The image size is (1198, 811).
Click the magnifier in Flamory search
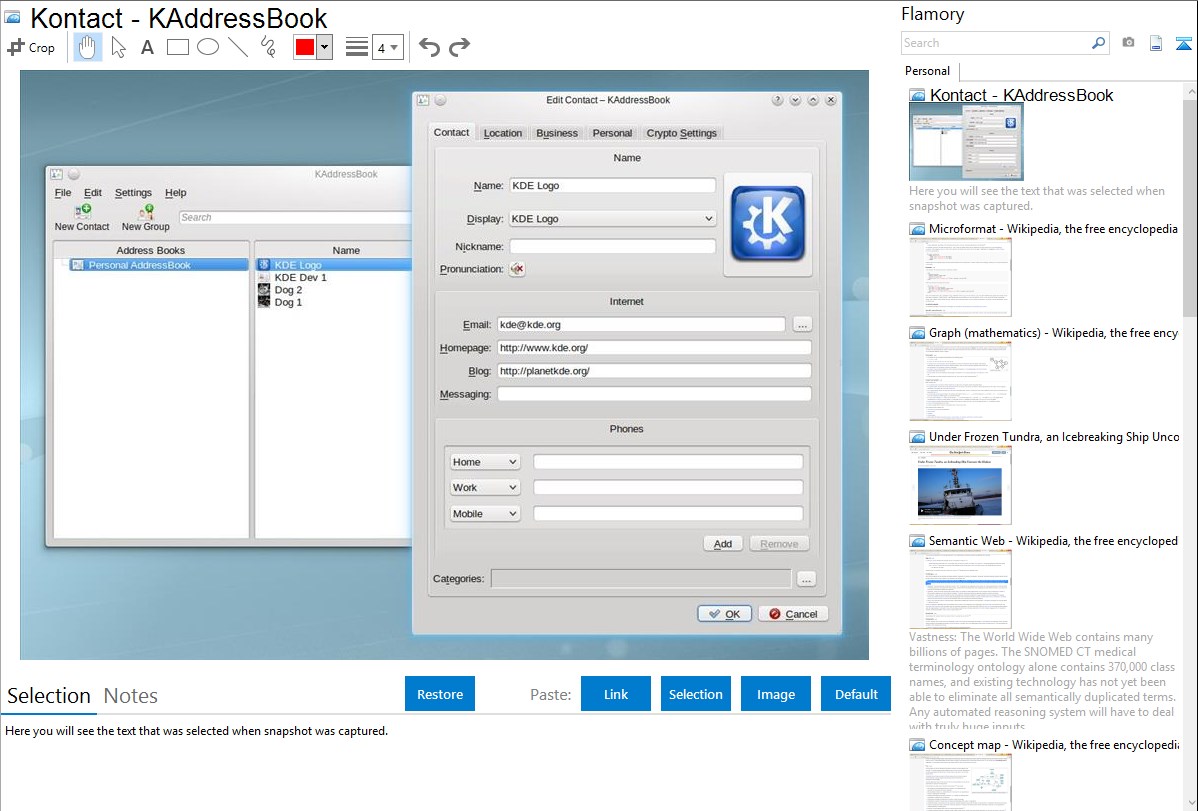coord(1099,43)
